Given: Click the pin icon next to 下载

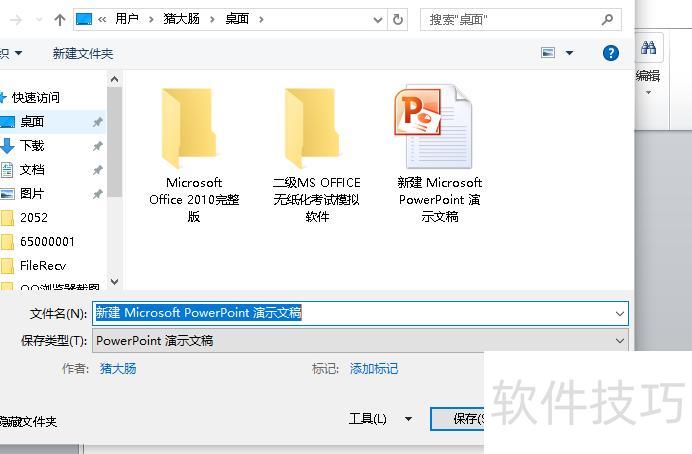Looking at the screenshot, I should click(98, 146).
